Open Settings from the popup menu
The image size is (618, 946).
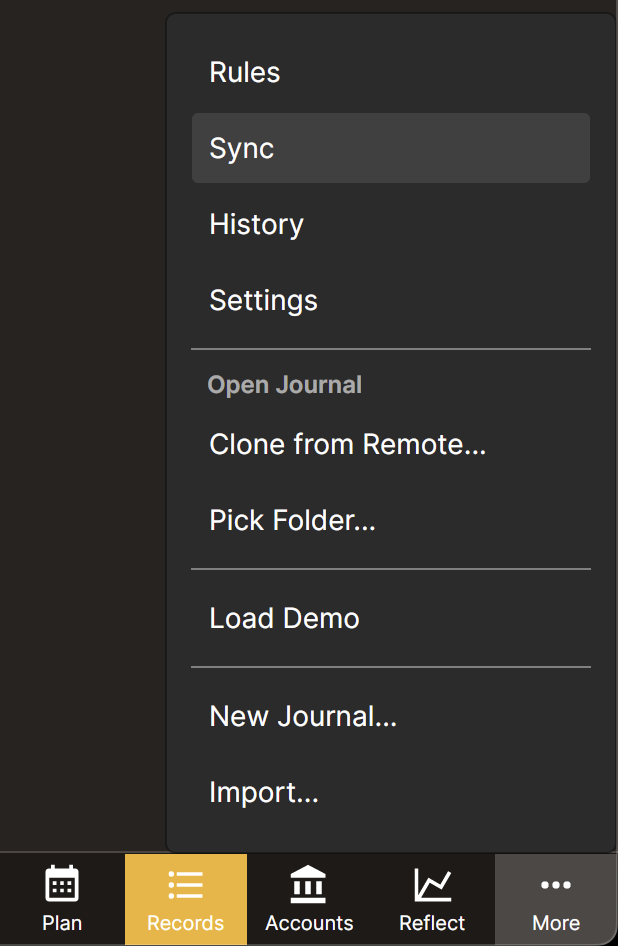point(390,300)
